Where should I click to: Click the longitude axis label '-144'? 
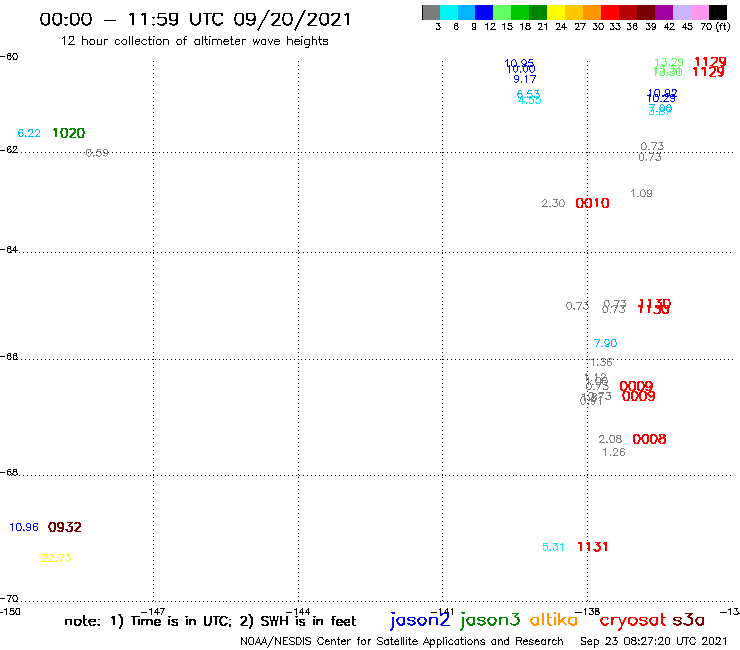coord(298,612)
